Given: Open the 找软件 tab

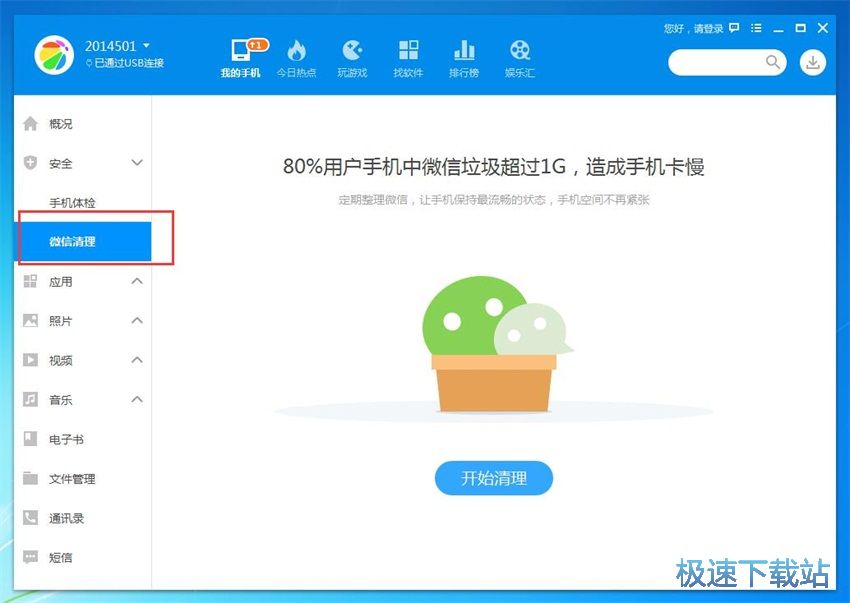Looking at the screenshot, I should click(x=408, y=58).
